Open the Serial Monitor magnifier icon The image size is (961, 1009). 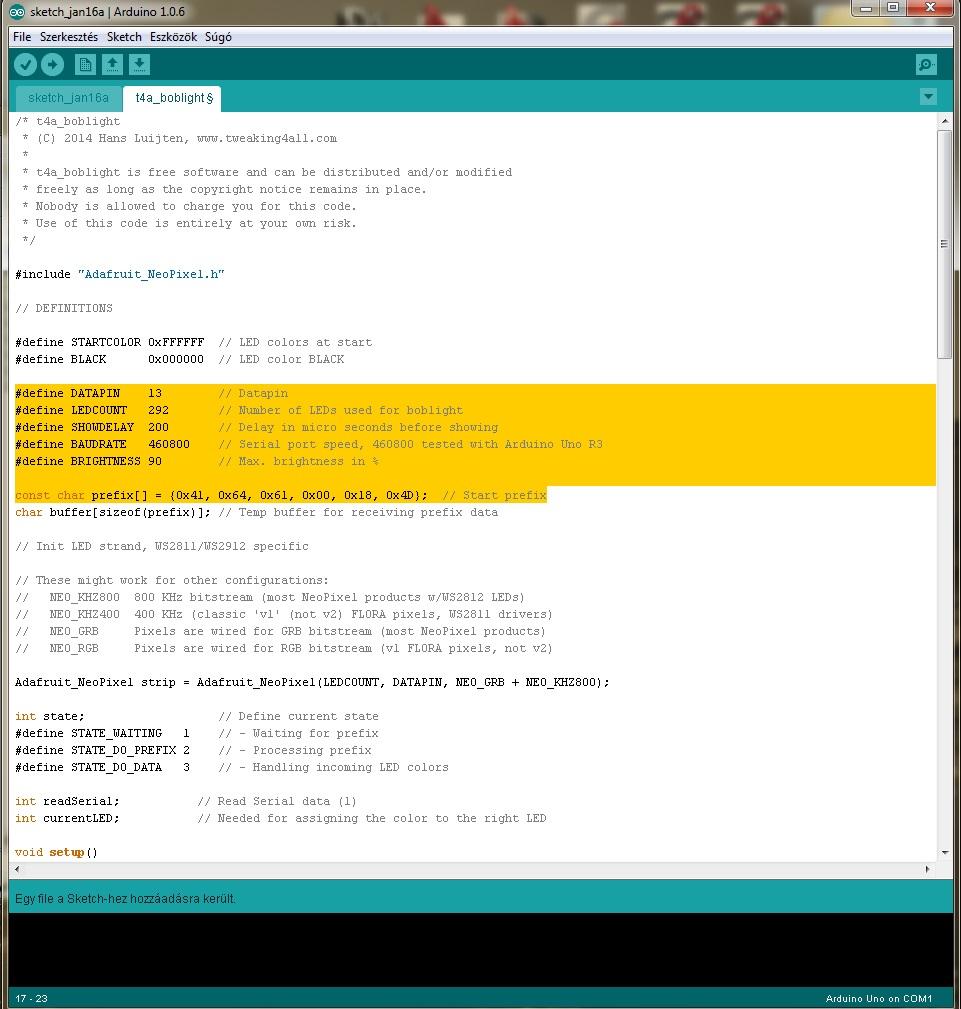coord(926,64)
